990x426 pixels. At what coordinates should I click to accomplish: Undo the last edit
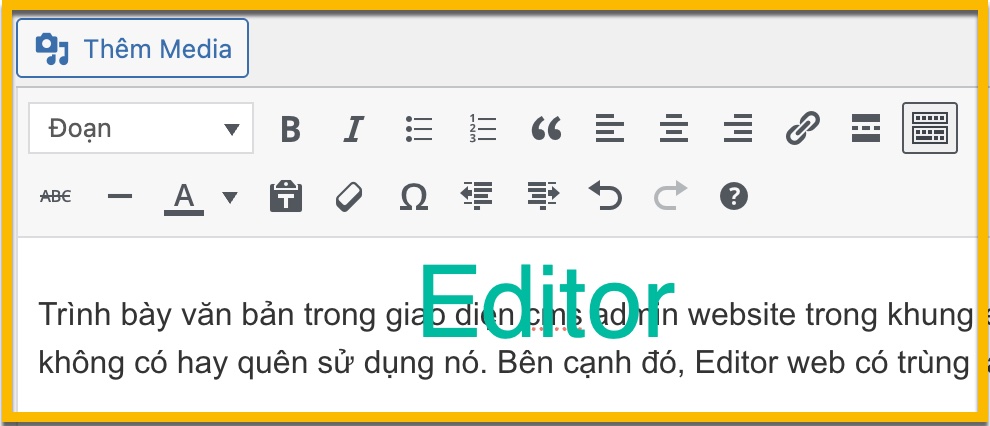[604, 197]
